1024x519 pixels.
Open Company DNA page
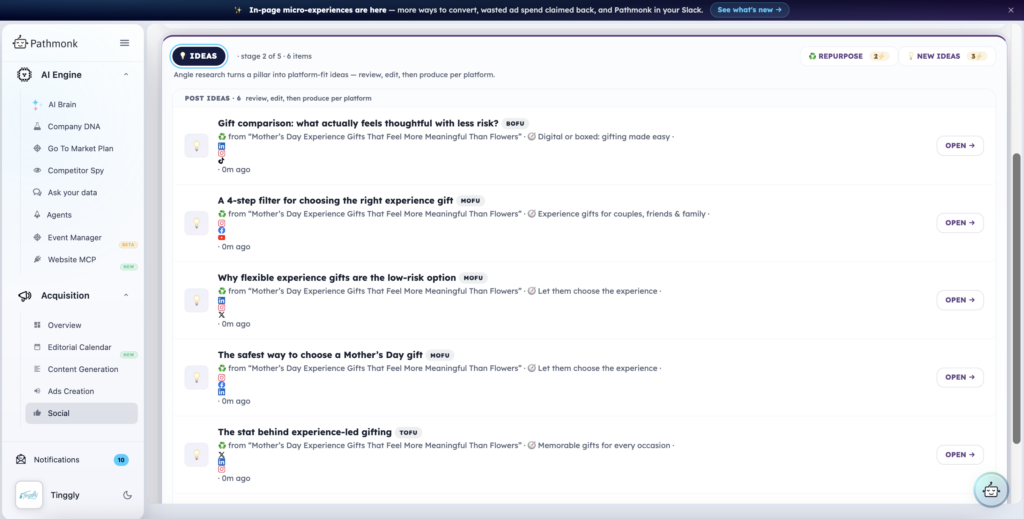click(74, 127)
